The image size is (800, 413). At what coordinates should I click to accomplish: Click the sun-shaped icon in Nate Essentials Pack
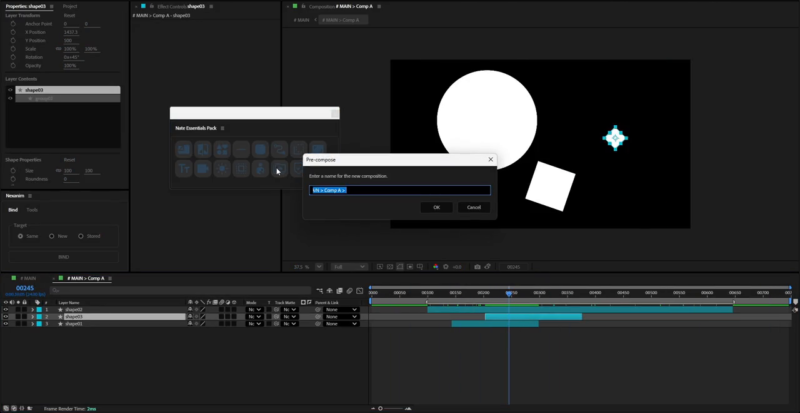pos(222,168)
